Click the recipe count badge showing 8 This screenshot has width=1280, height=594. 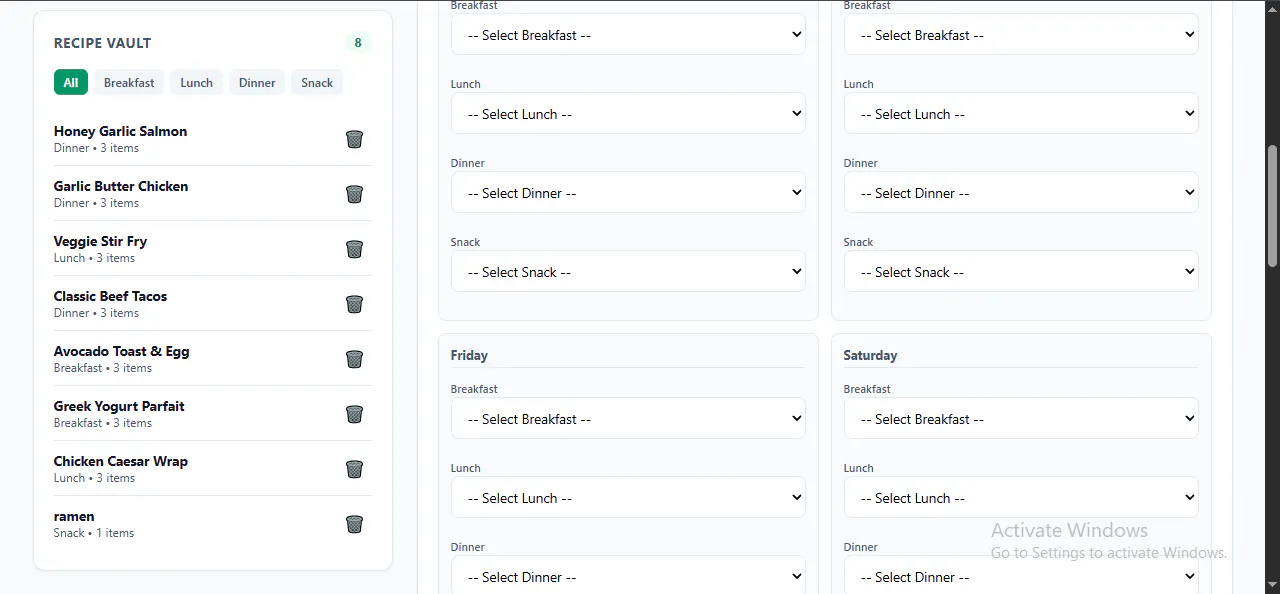tap(358, 43)
